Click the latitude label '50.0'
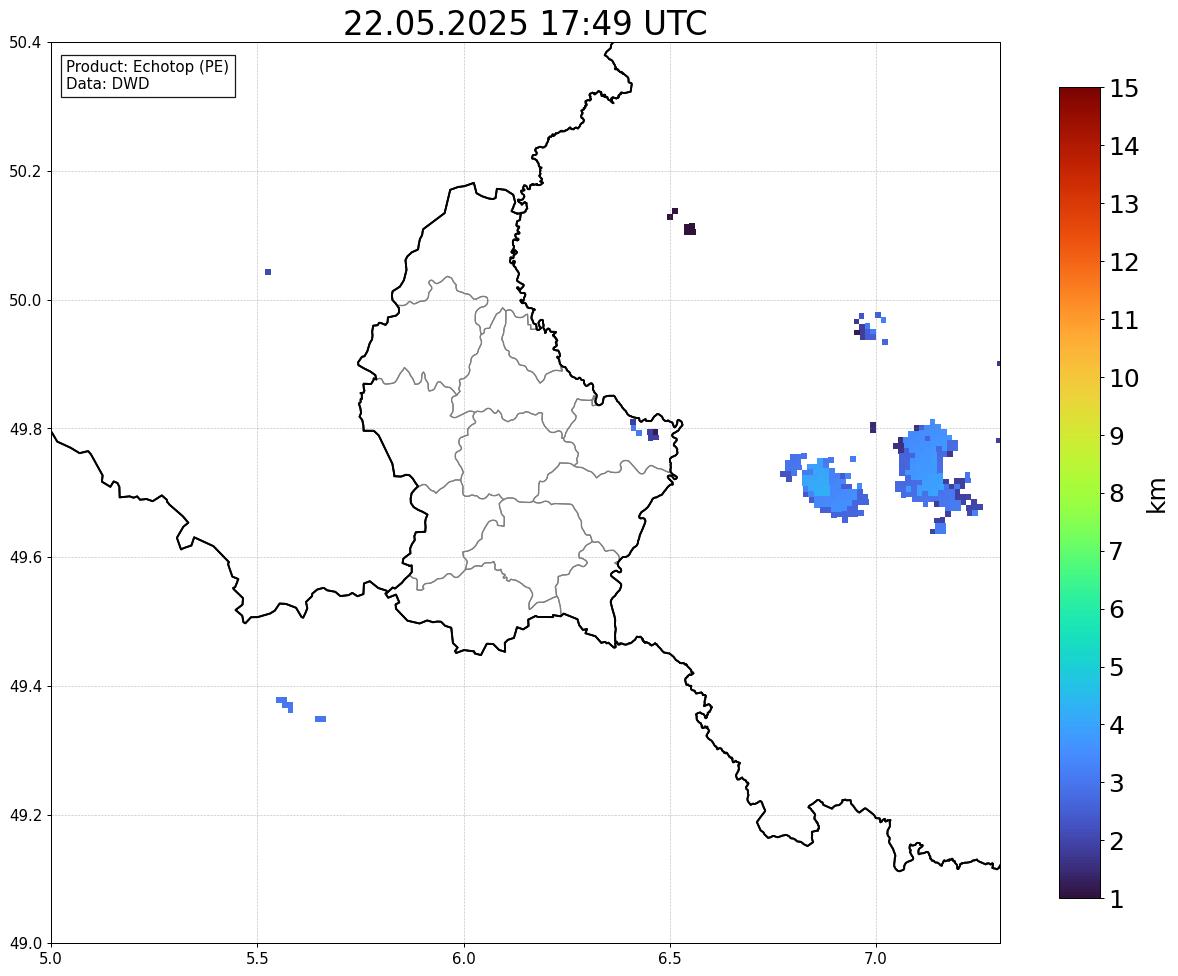 pyautogui.click(x=24, y=301)
